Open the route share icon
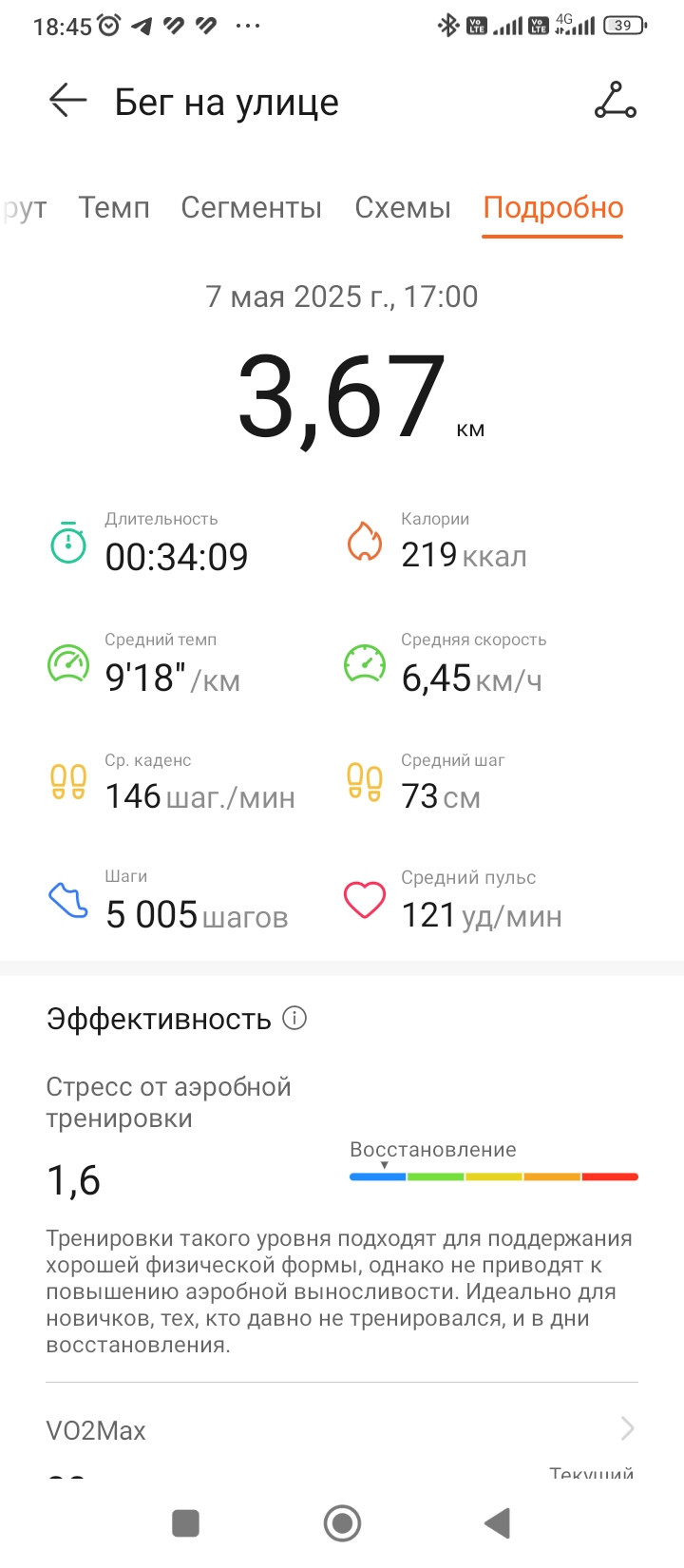684x1568 pixels. tap(616, 100)
